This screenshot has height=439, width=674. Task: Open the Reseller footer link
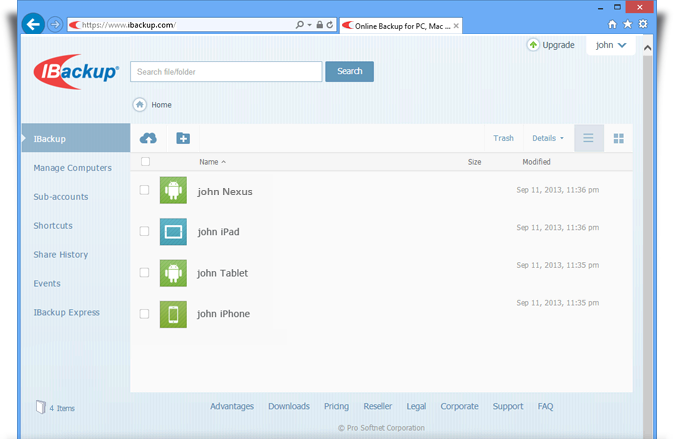pos(377,406)
